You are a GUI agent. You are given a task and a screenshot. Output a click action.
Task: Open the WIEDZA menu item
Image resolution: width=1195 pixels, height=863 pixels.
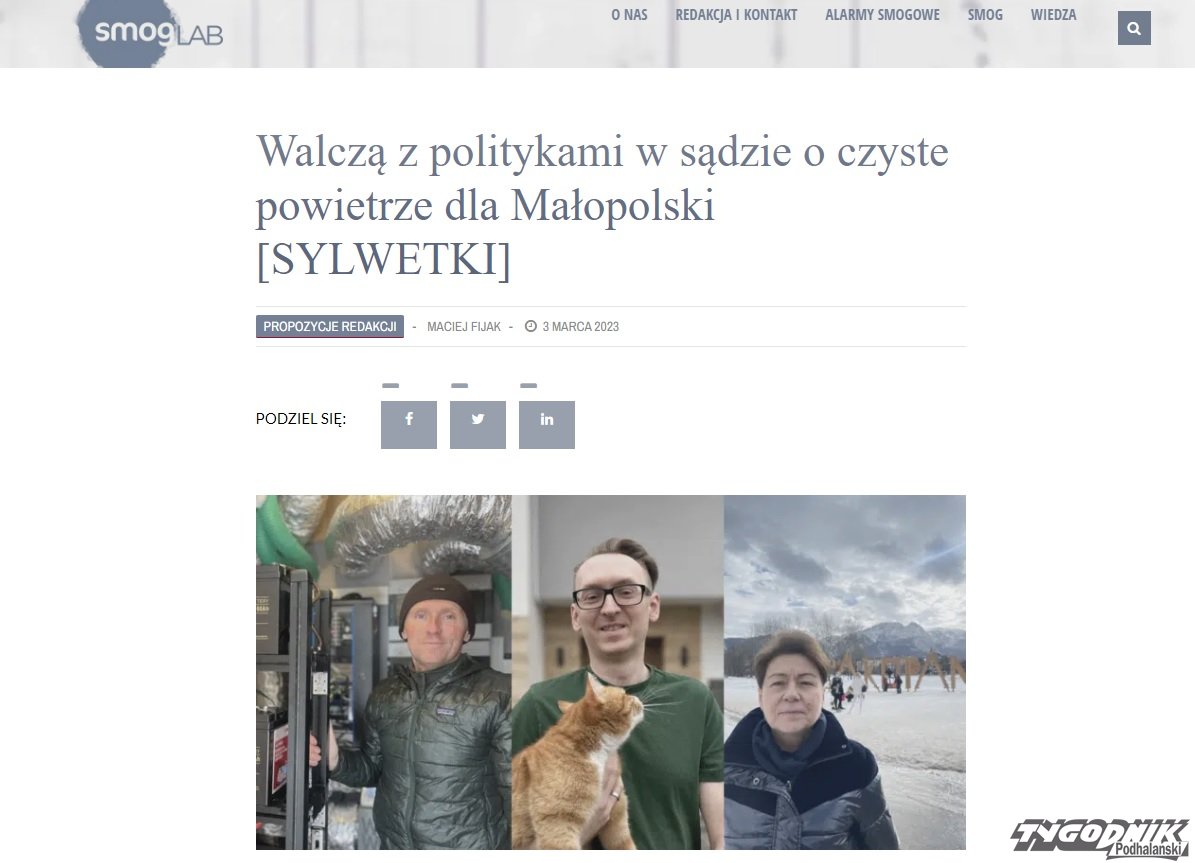coord(1053,14)
